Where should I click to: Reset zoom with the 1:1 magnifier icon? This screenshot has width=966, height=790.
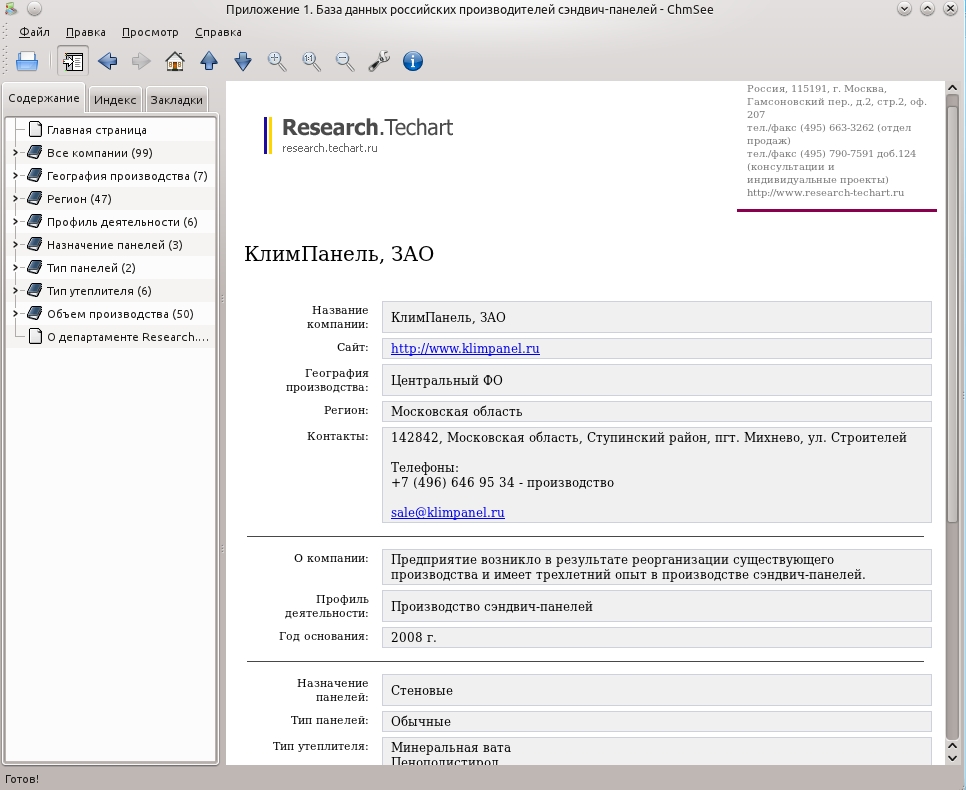(x=311, y=61)
